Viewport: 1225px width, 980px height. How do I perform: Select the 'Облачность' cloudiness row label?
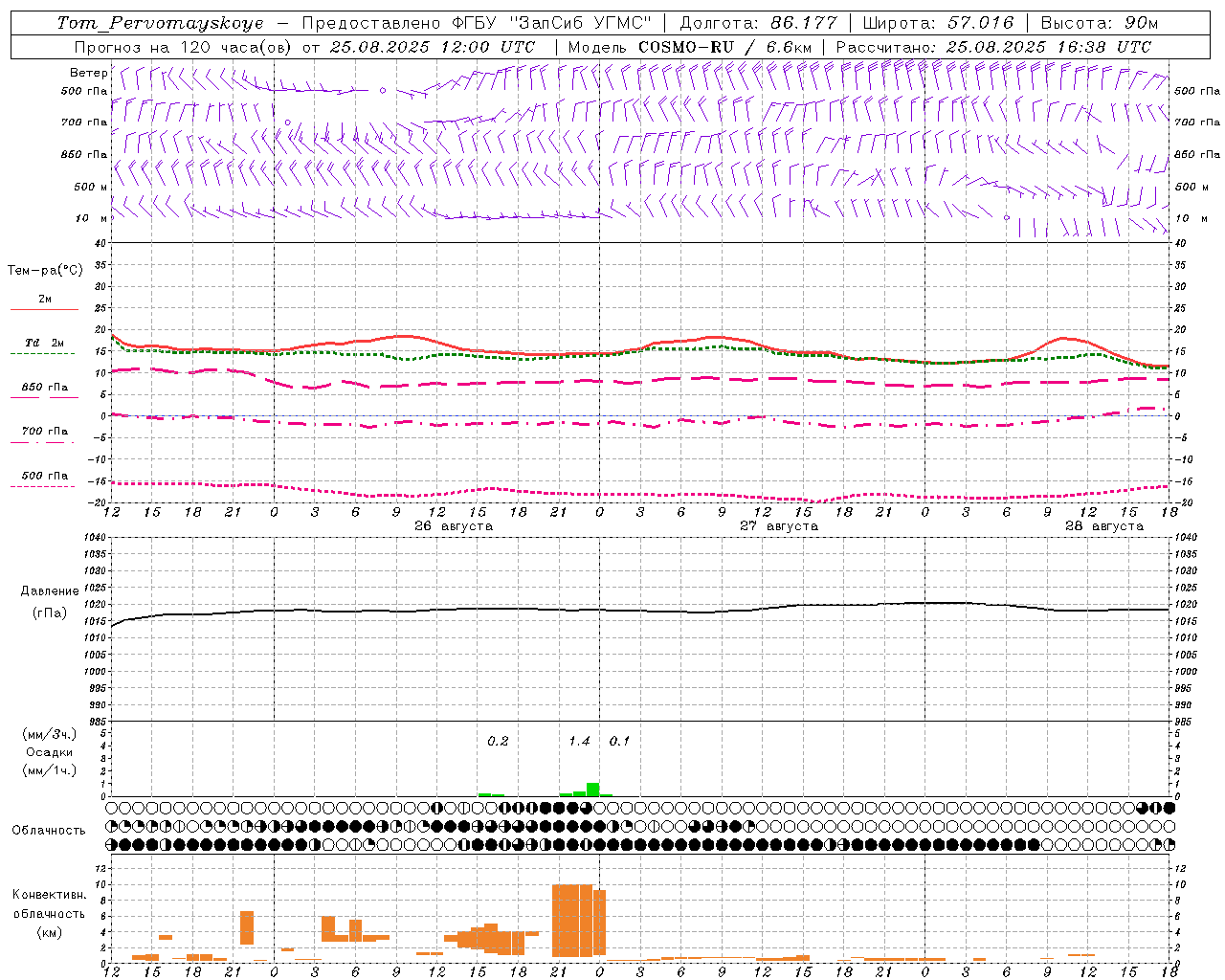(x=49, y=830)
